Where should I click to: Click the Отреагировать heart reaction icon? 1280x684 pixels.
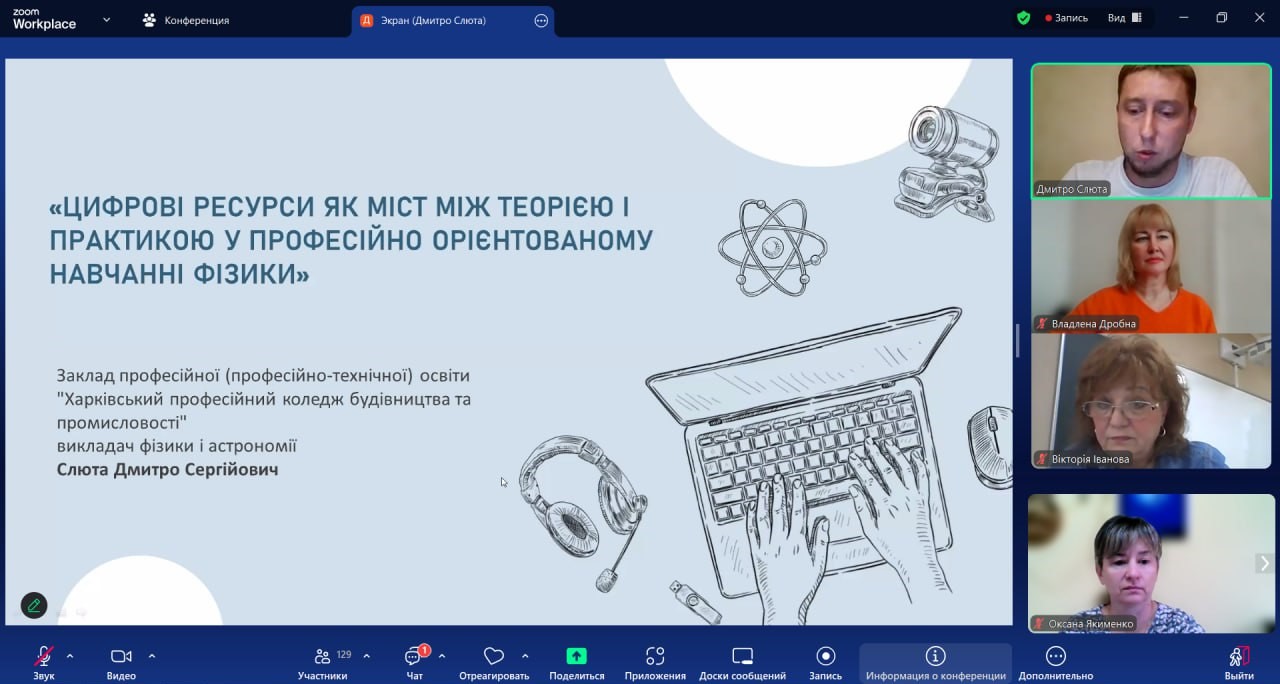[x=493, y=657]
